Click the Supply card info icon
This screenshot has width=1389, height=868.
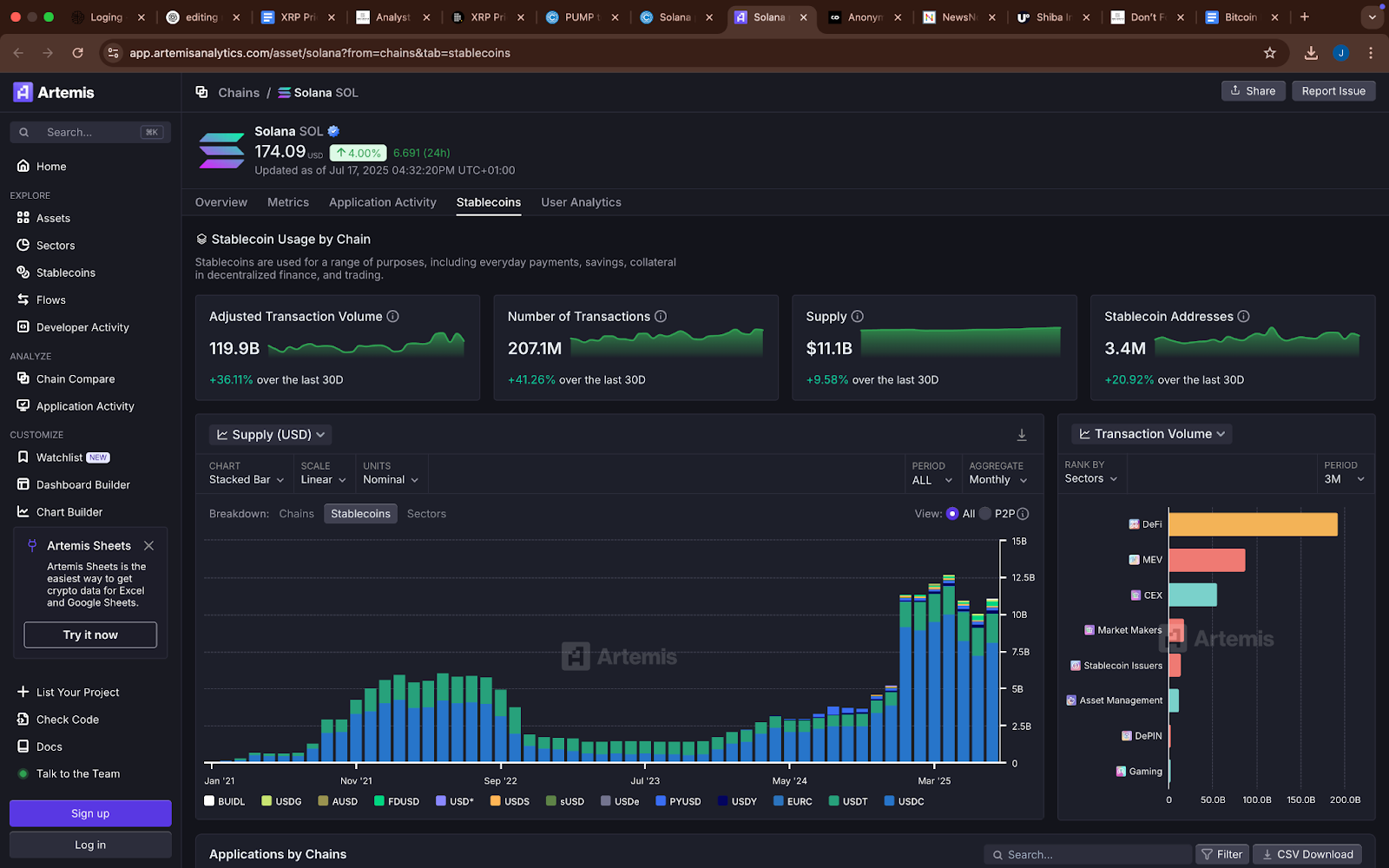[x=858, y=317]
